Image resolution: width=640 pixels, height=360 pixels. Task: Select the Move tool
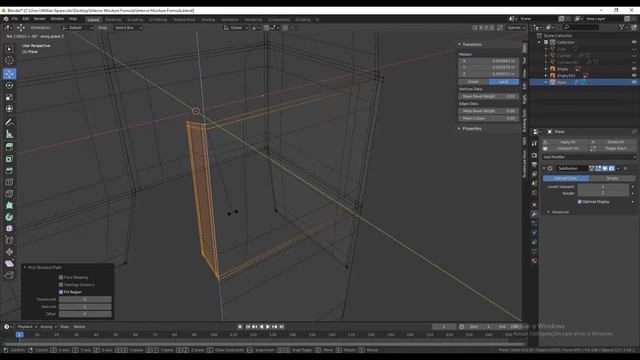coord(9,74)
